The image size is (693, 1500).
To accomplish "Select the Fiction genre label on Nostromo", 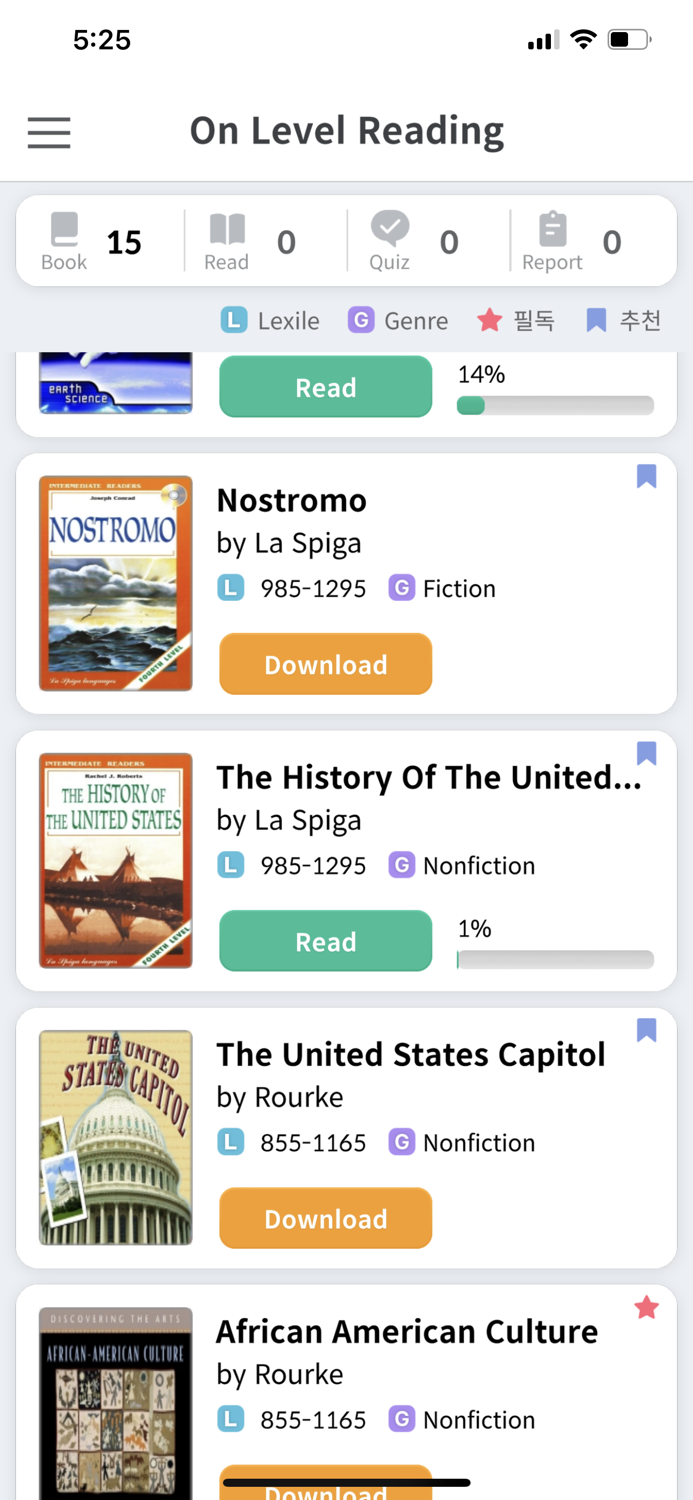I will (457, 588).
